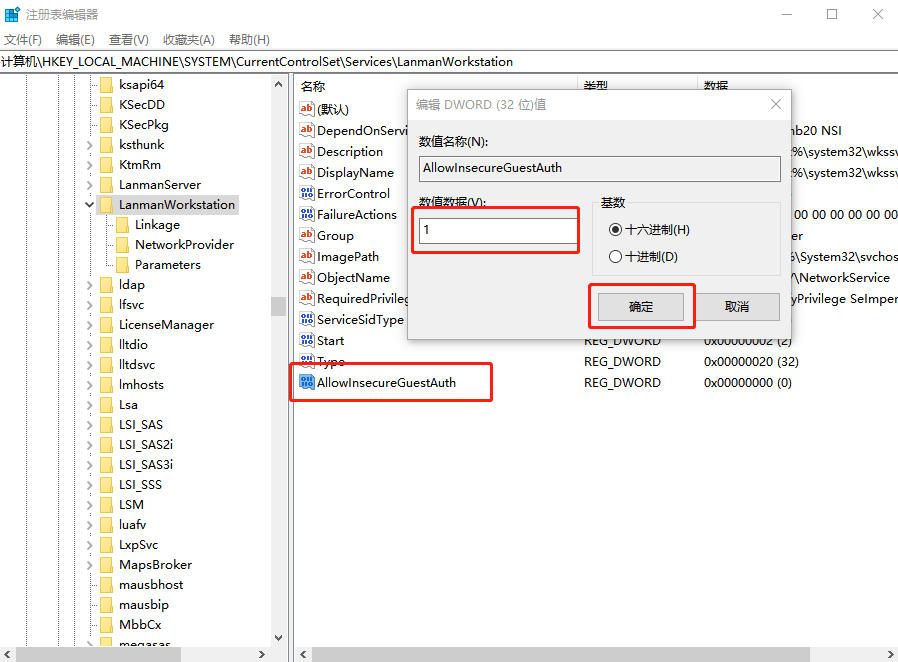The height and width of the screenshot is (662, 898).
Task: Expand the ksthunk tree node
Action: [89, 145]
